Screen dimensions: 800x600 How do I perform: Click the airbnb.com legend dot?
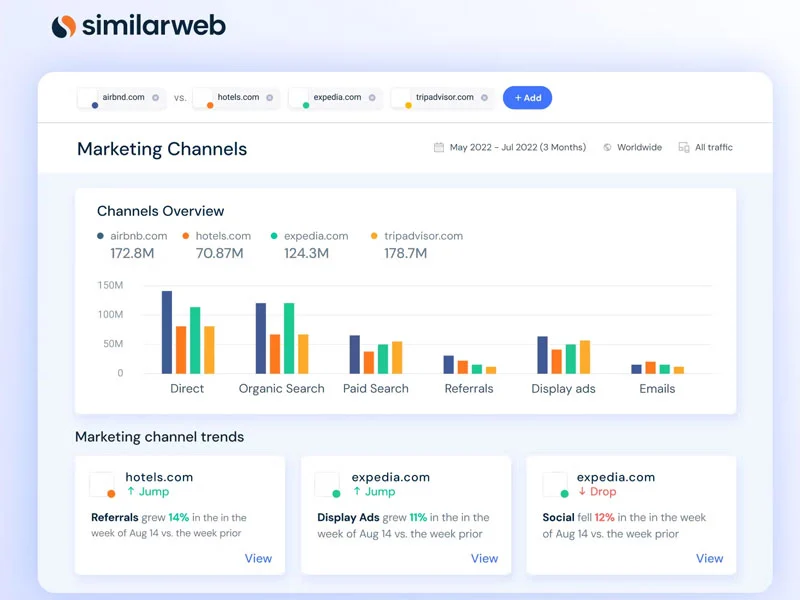pyautogui.click(x=101, y=236)
